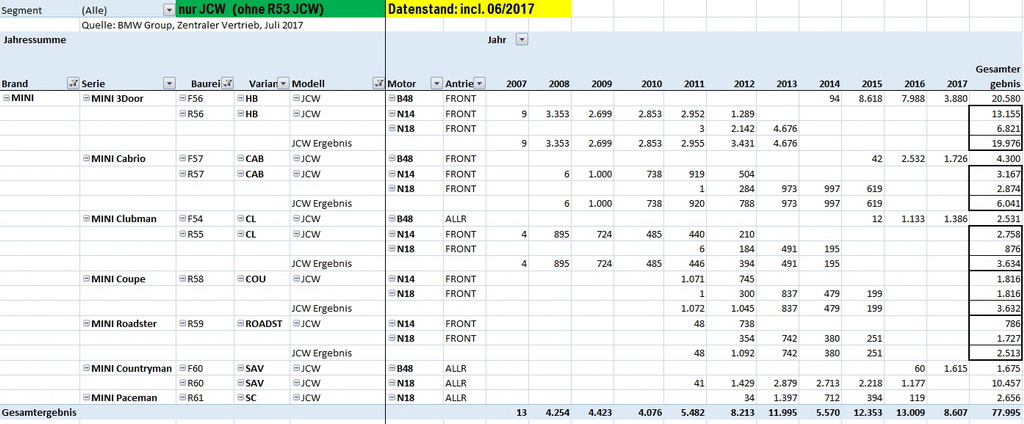Image resolution: width=1024 pixels, height=424 pixels.
Task: Select the cell showing 6.041
Action: (996, 204)
